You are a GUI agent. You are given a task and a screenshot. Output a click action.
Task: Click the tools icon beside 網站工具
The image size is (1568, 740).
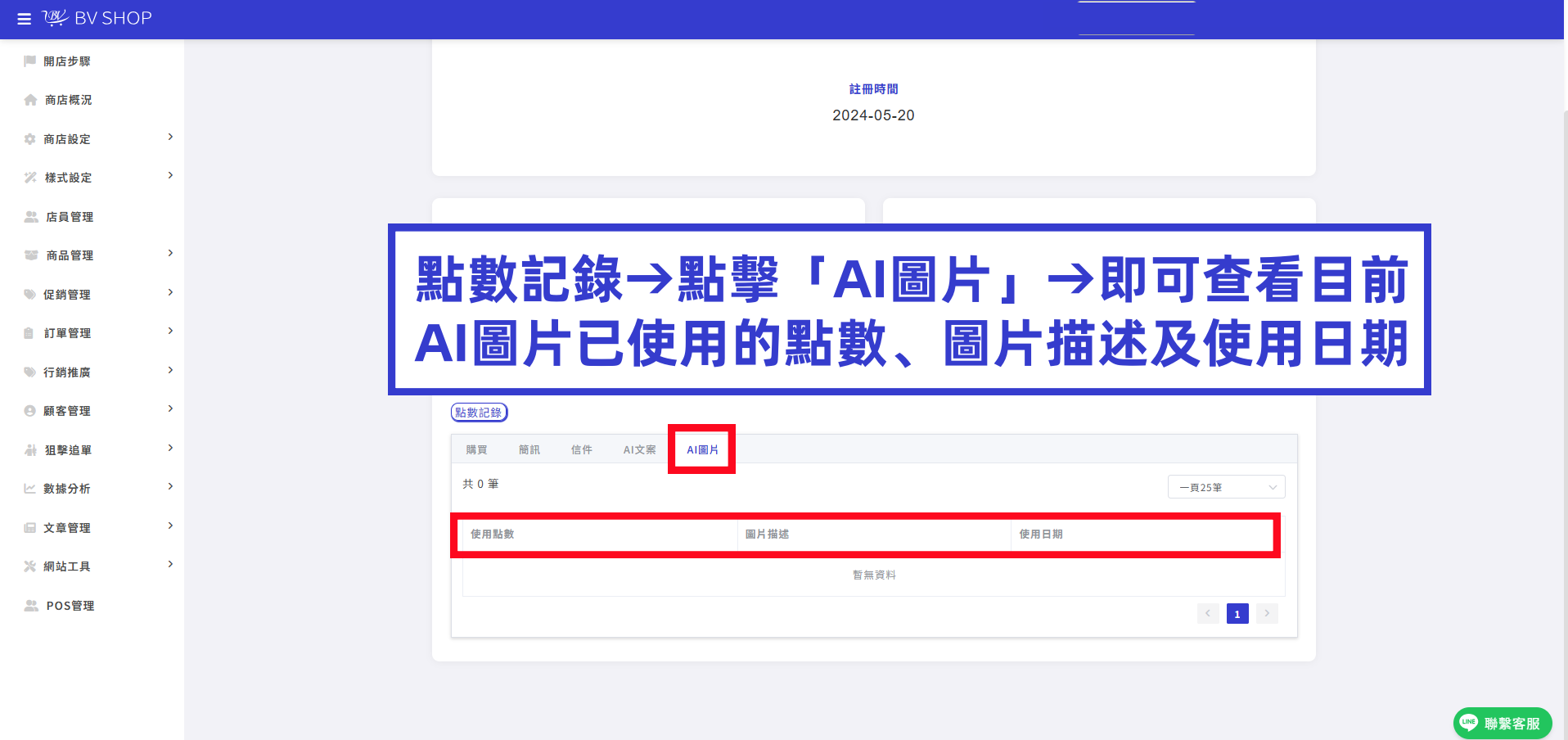[x=30, y=566]
